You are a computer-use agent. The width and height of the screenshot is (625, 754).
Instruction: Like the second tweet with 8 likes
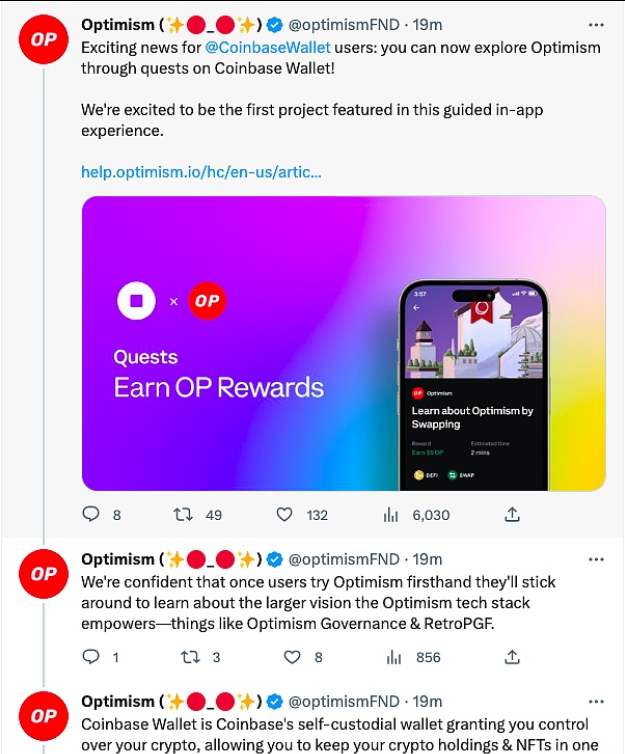coord(292,657)
